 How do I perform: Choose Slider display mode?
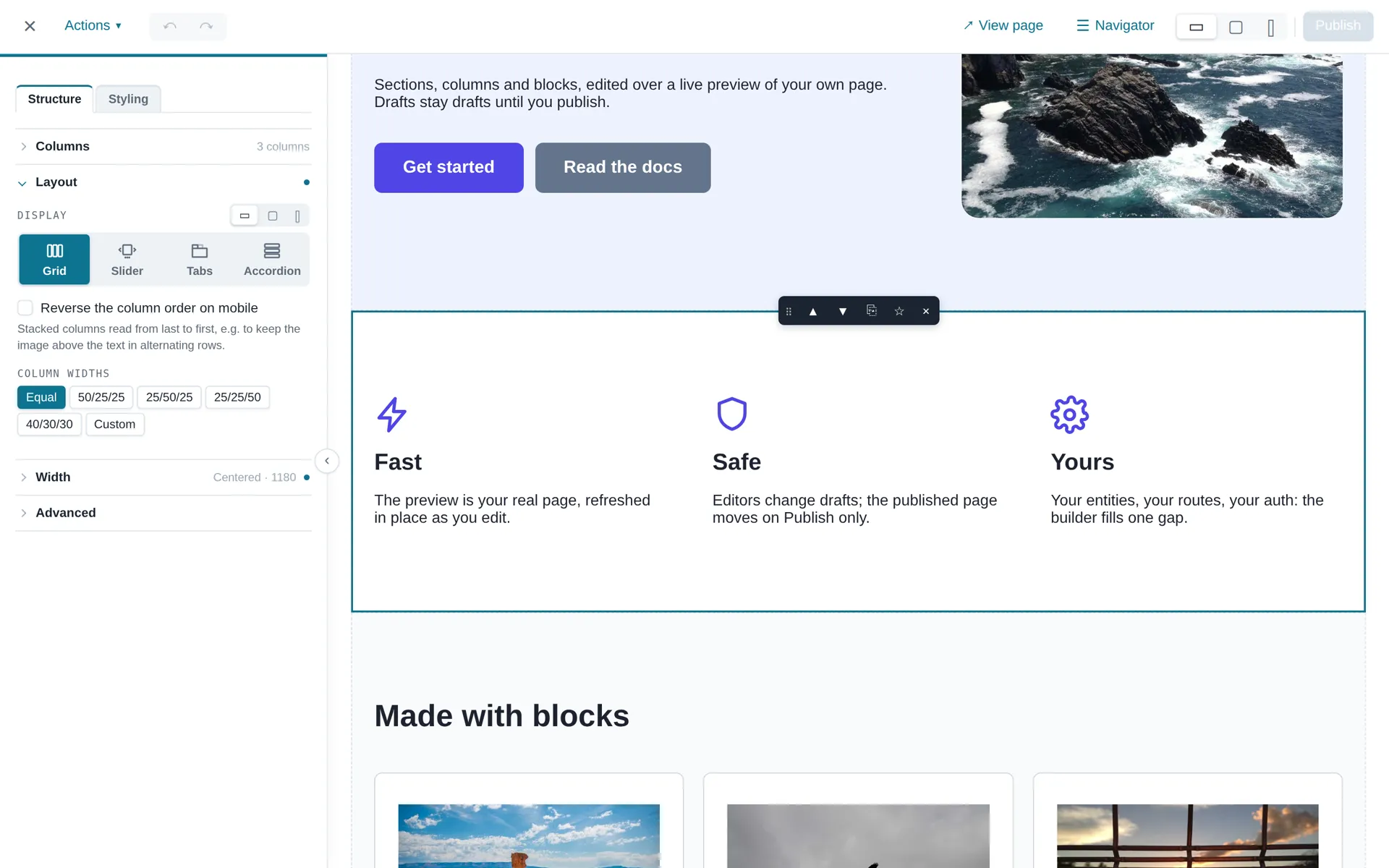(127, 259)
